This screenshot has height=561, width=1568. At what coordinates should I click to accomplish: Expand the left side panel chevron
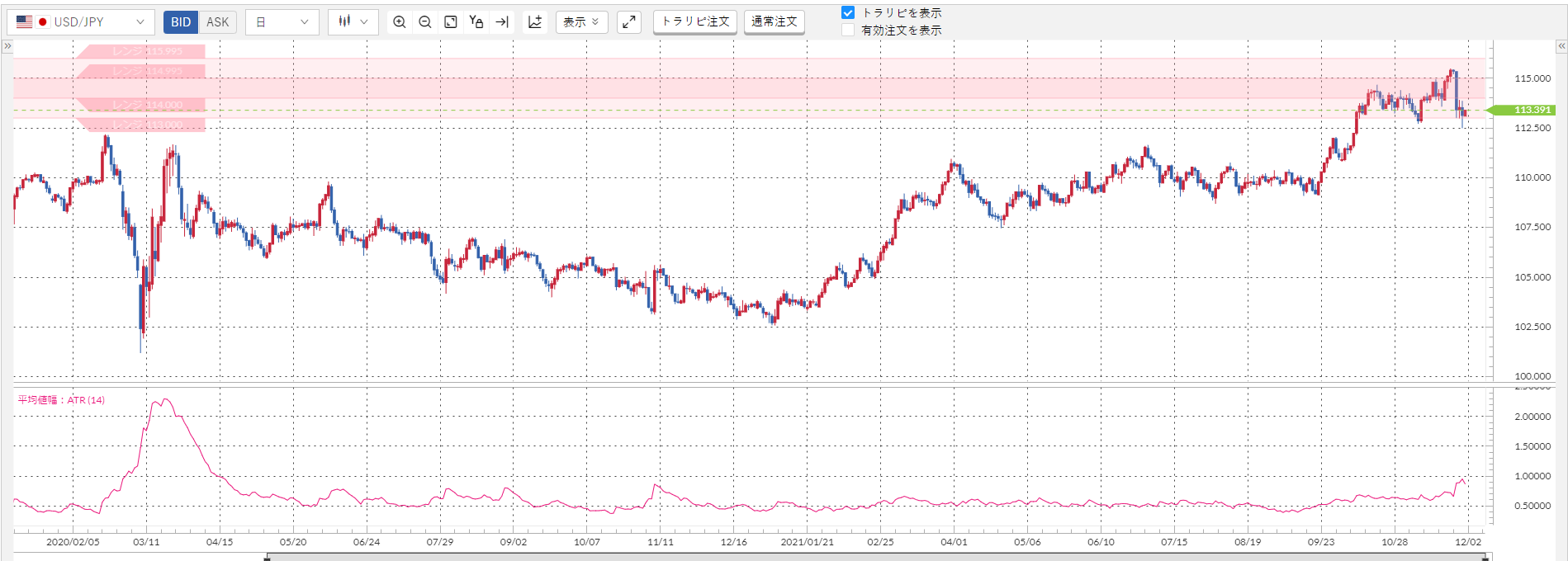(x=7, y=46)
